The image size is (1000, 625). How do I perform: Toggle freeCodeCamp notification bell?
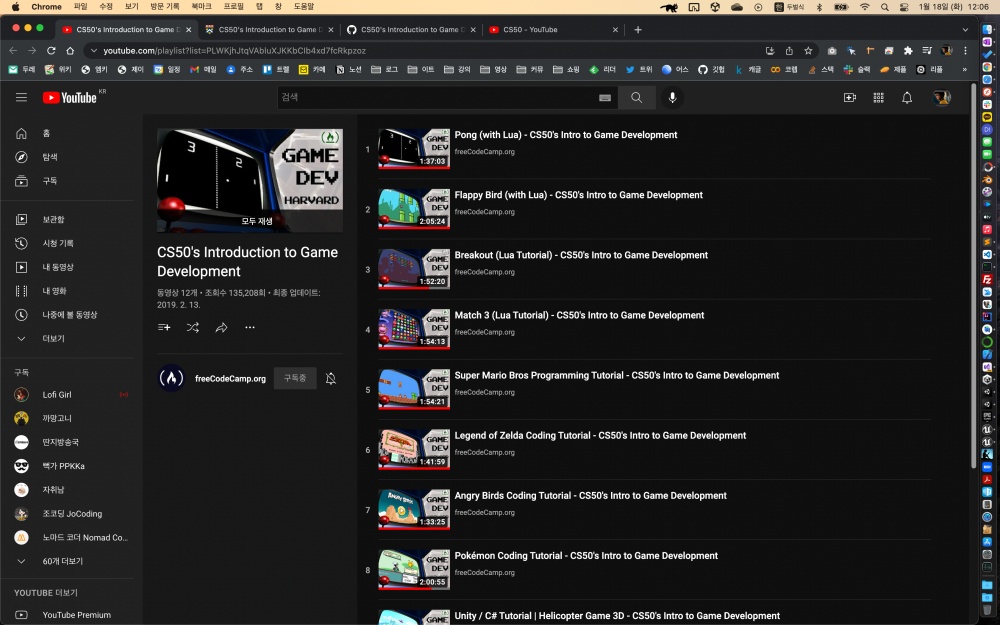point(330,378)
